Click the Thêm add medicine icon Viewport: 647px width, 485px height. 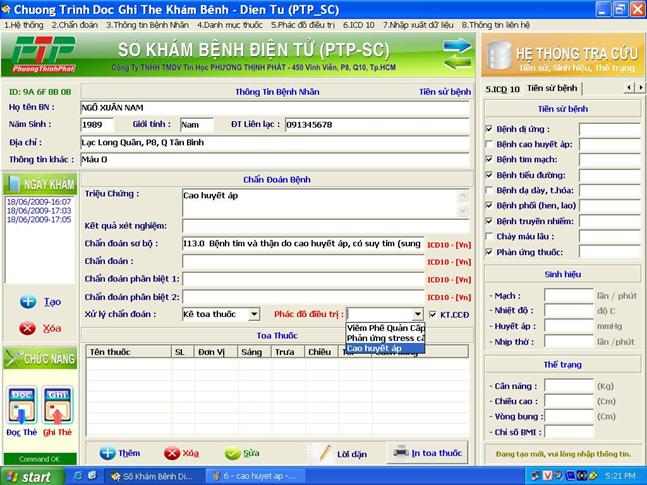click(x=107, y=453)
